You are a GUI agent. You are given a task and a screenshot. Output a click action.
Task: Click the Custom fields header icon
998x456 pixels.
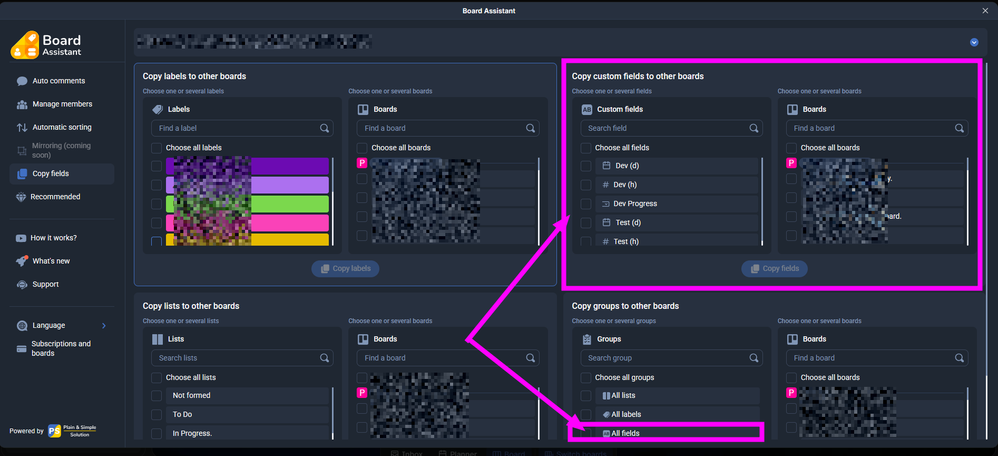pos(587,110)
